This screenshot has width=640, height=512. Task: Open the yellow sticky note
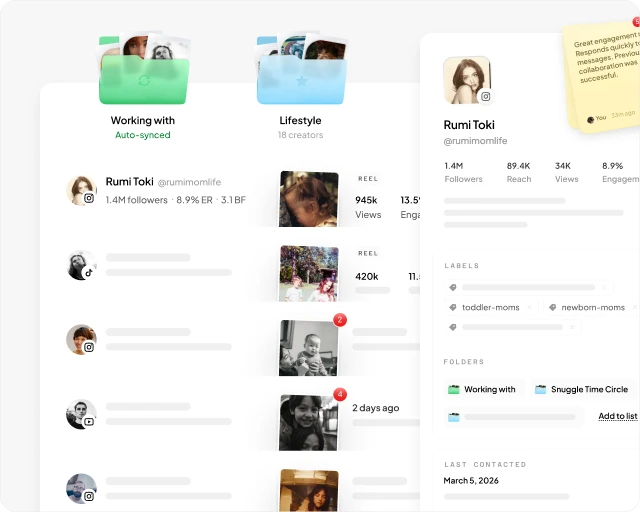[x=604, y=78]
